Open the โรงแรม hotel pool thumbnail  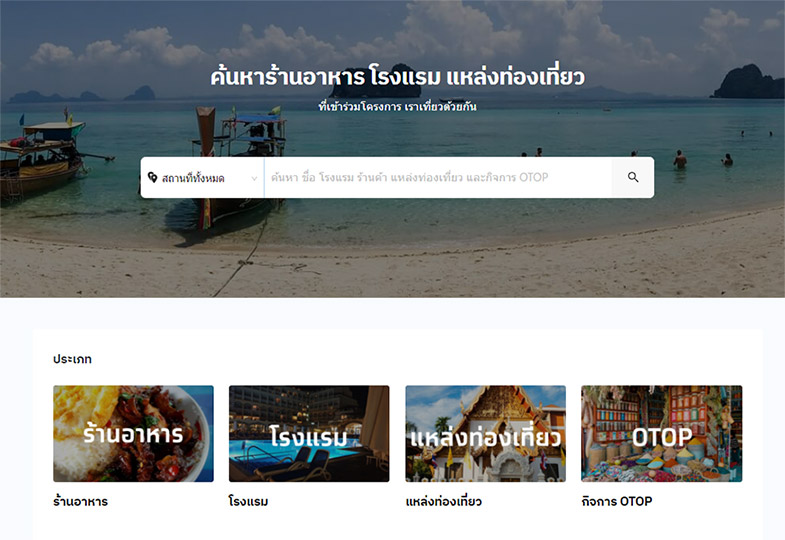click(309, 433)
